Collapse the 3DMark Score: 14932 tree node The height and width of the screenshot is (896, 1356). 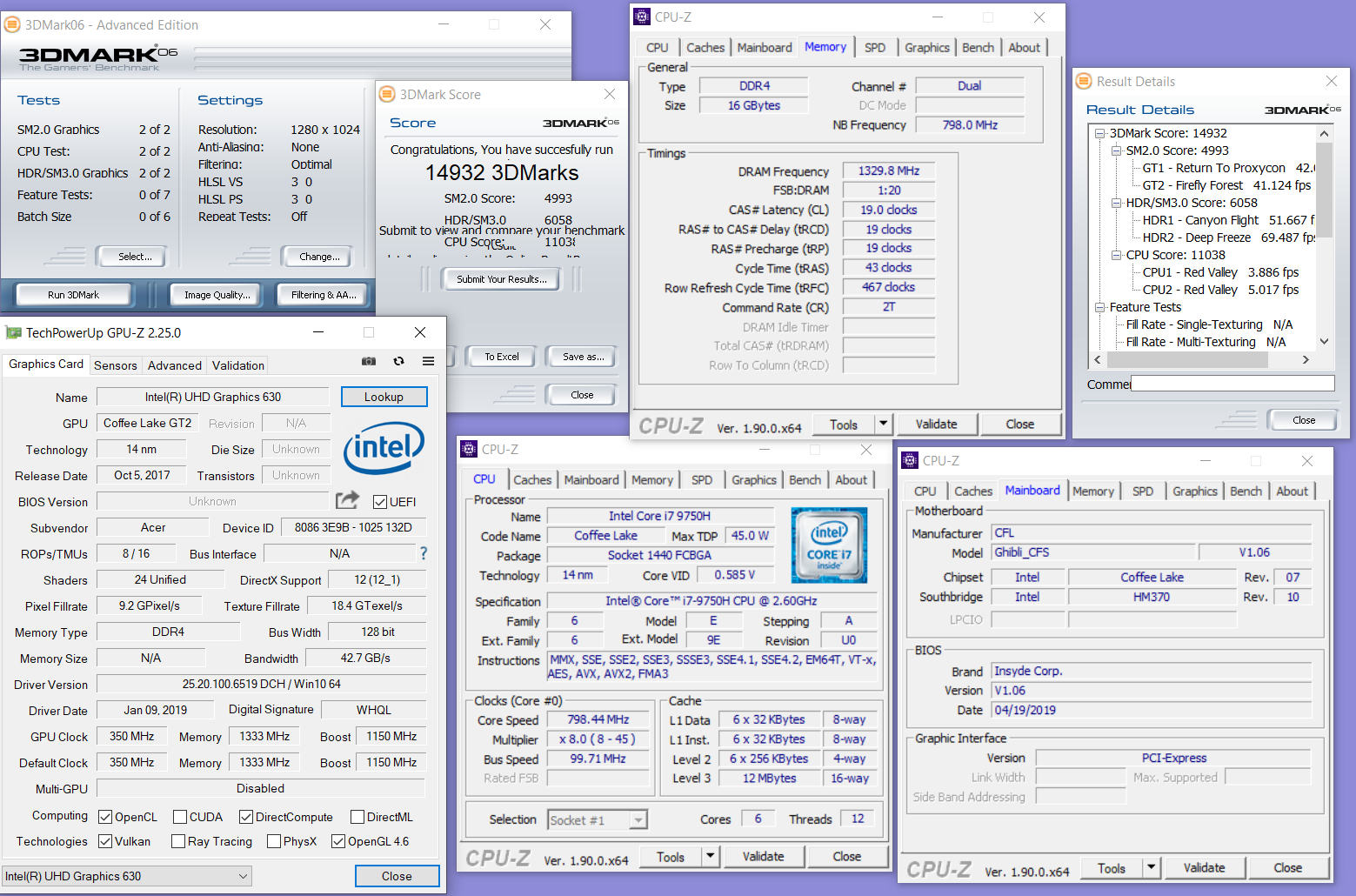click(1100, 133)
